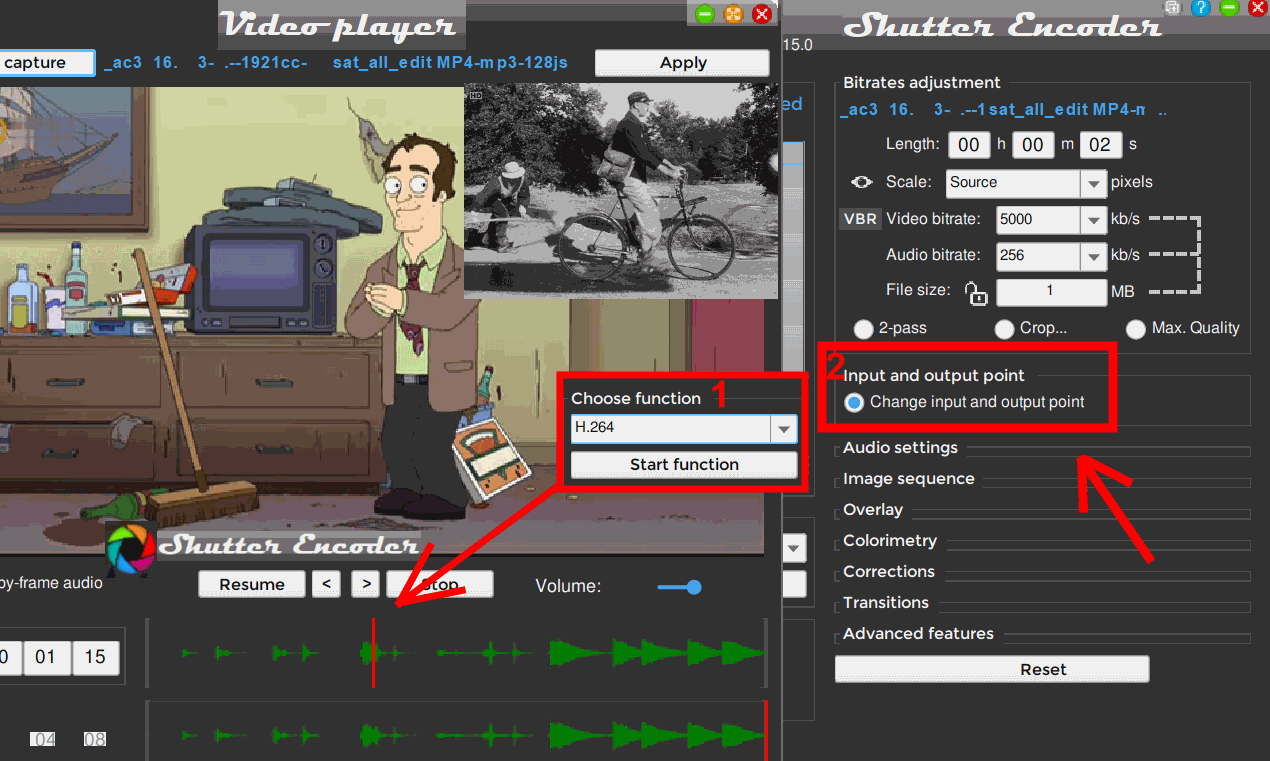Click file name text in Video player header
The width and height of the screenshot is (1270, 761).
(x=336, y=63)
